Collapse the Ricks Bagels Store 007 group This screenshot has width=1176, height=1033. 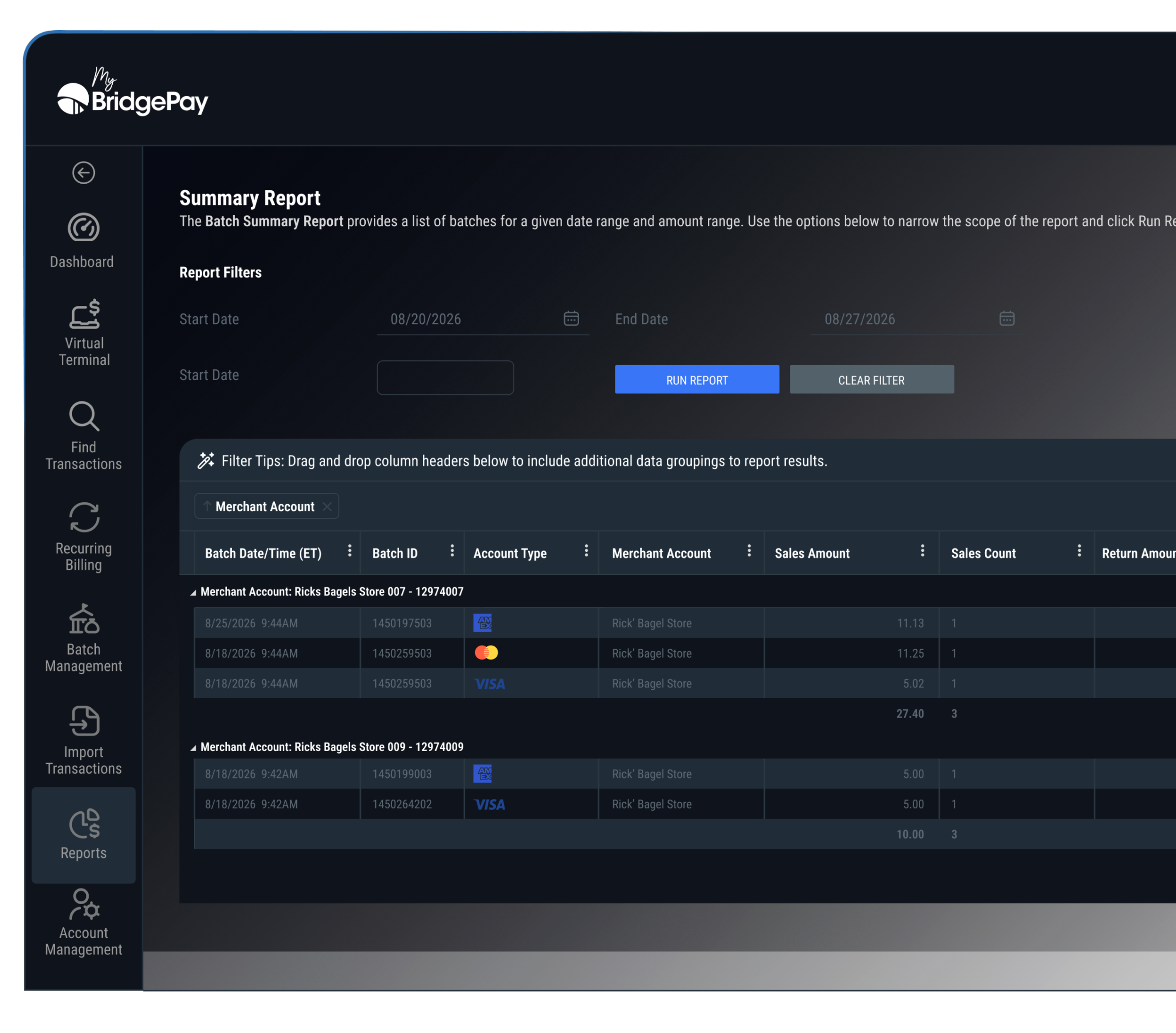click(x=193, y=593)
